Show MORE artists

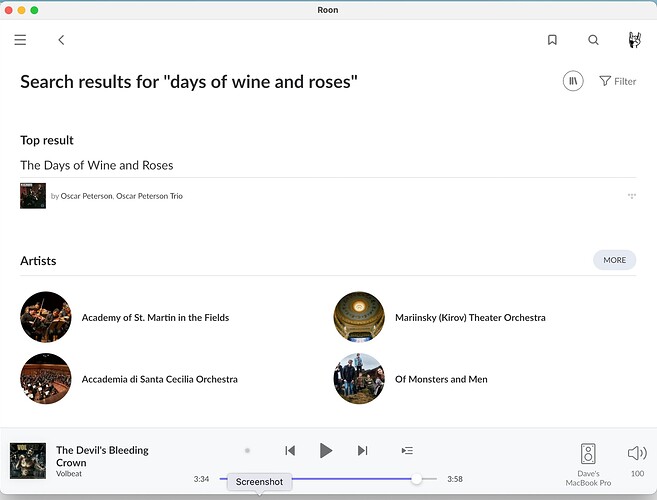coord(615,260)
